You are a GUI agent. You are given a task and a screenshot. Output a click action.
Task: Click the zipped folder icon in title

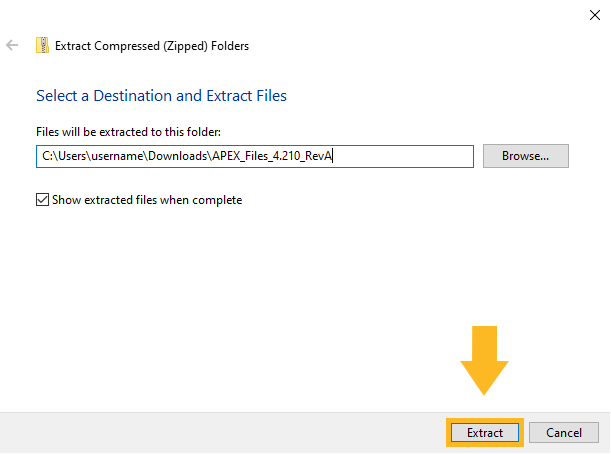point(42,46)
